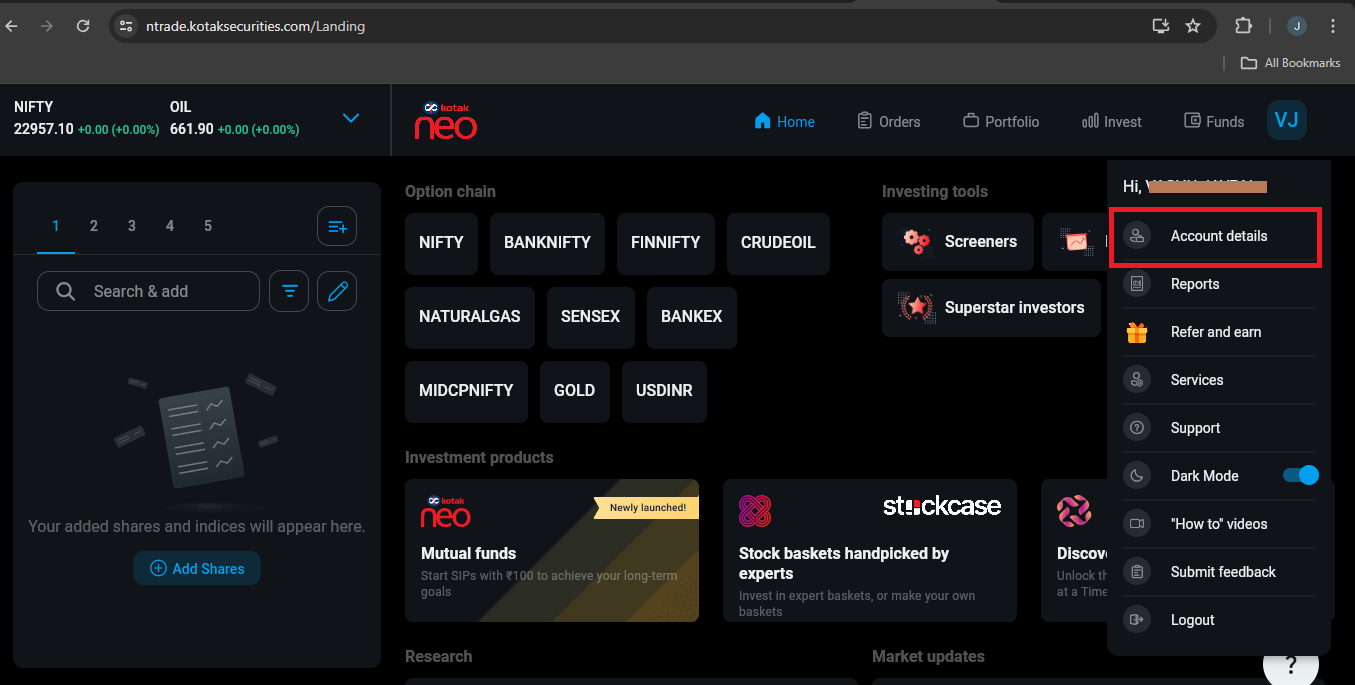The image size is (1355, 685).
Task: Switch to watchlist tab 3
Action: coord(132,226)
